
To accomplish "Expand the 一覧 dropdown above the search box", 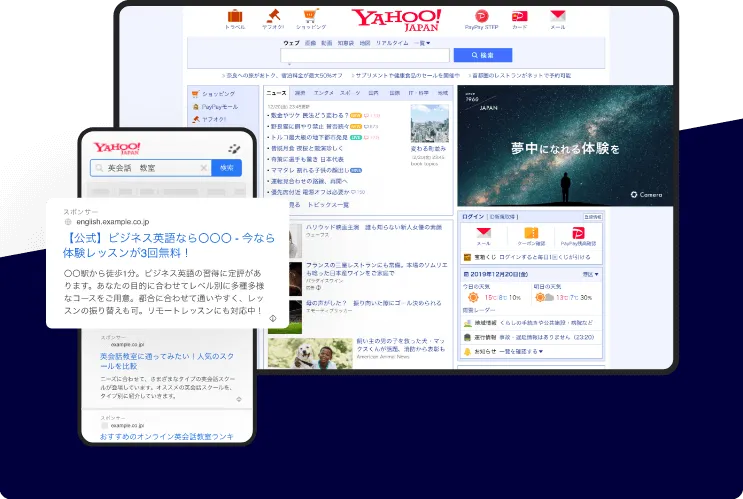I will [x=422, y=43].
